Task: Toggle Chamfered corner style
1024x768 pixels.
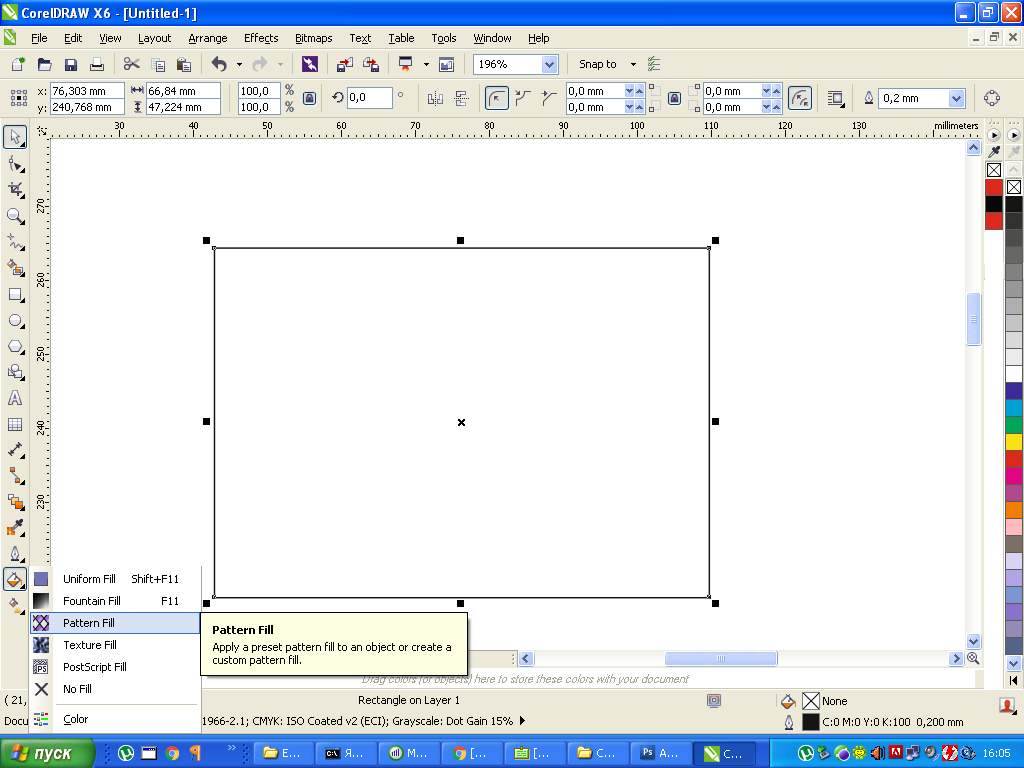Action: [x=549, y=99]
